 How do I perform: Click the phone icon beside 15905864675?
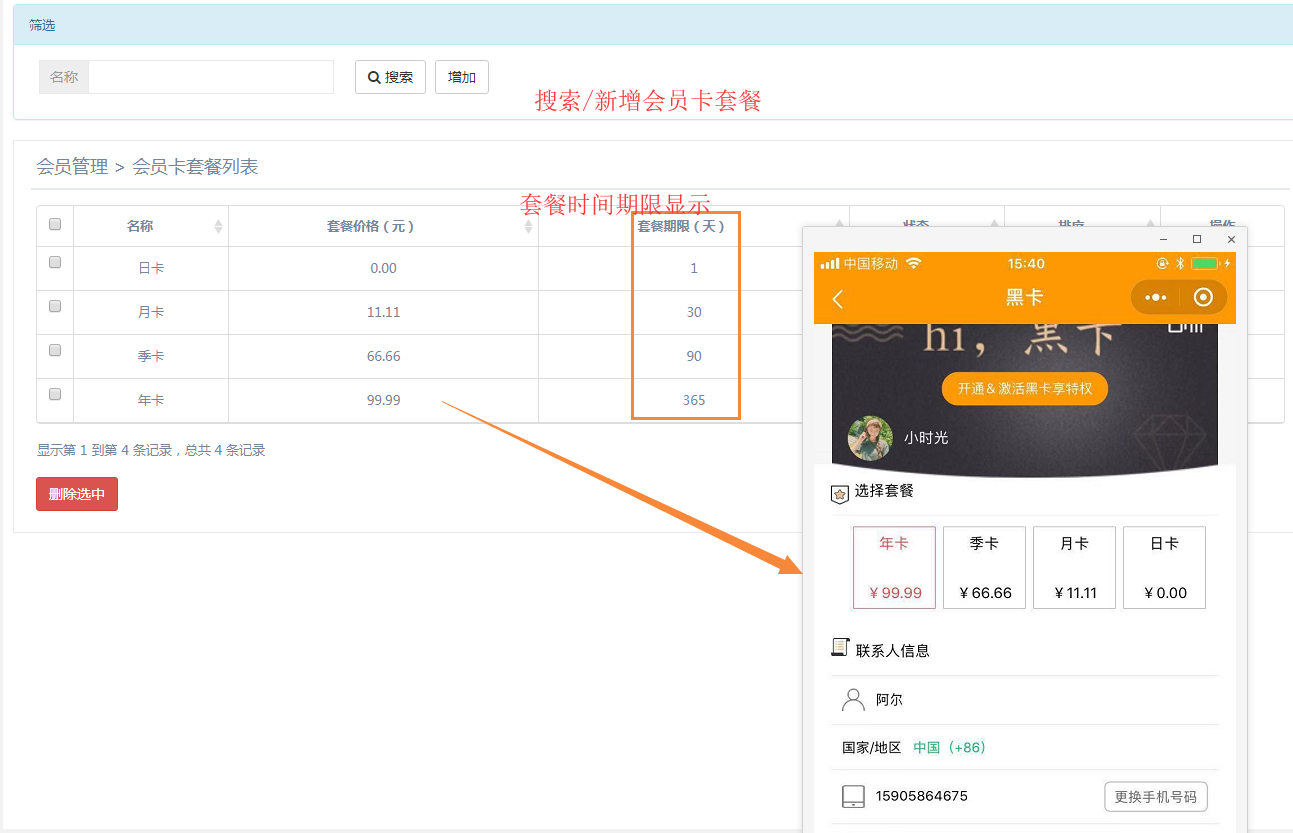(853, 797)
